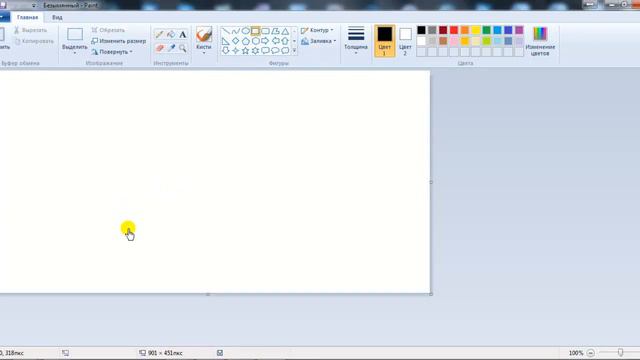Viewport: 640px width, 360px height.
Task: Select the Color picker eyedropper tool
Action: tap(171, 48)
